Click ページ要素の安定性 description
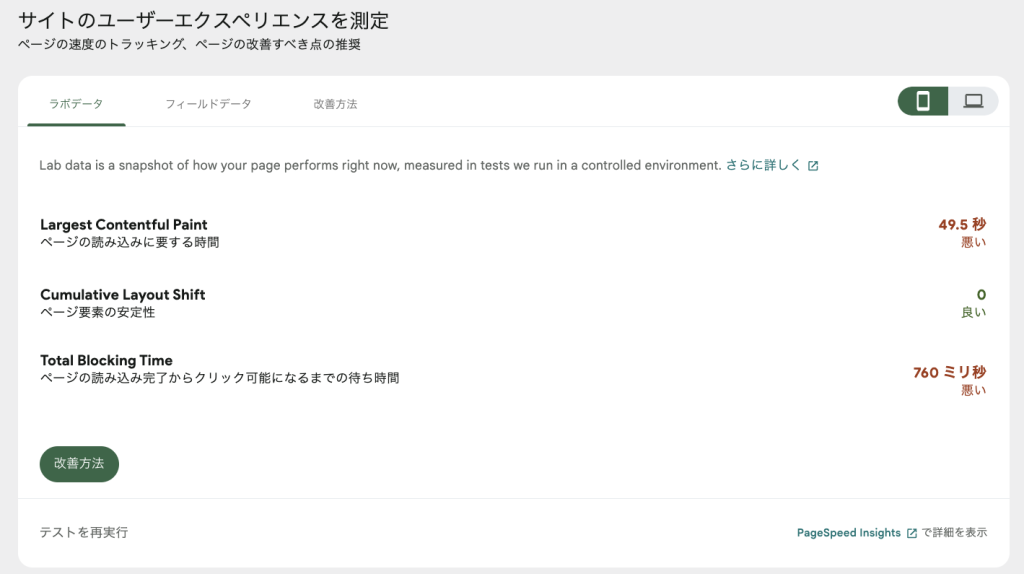 pyautogui.click(x=97, y=312)
